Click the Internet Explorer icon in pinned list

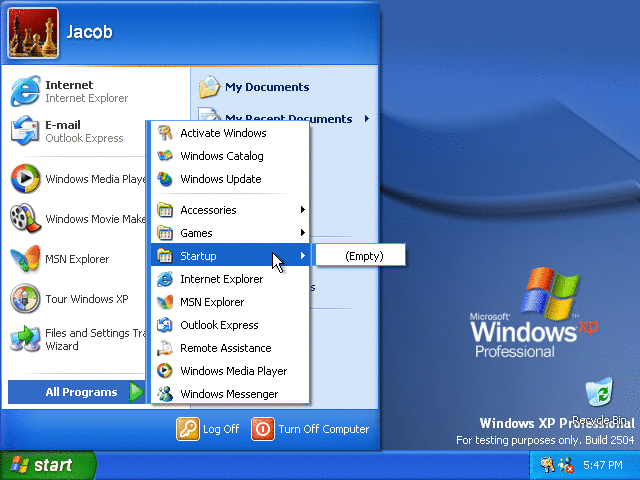(25, 91)
